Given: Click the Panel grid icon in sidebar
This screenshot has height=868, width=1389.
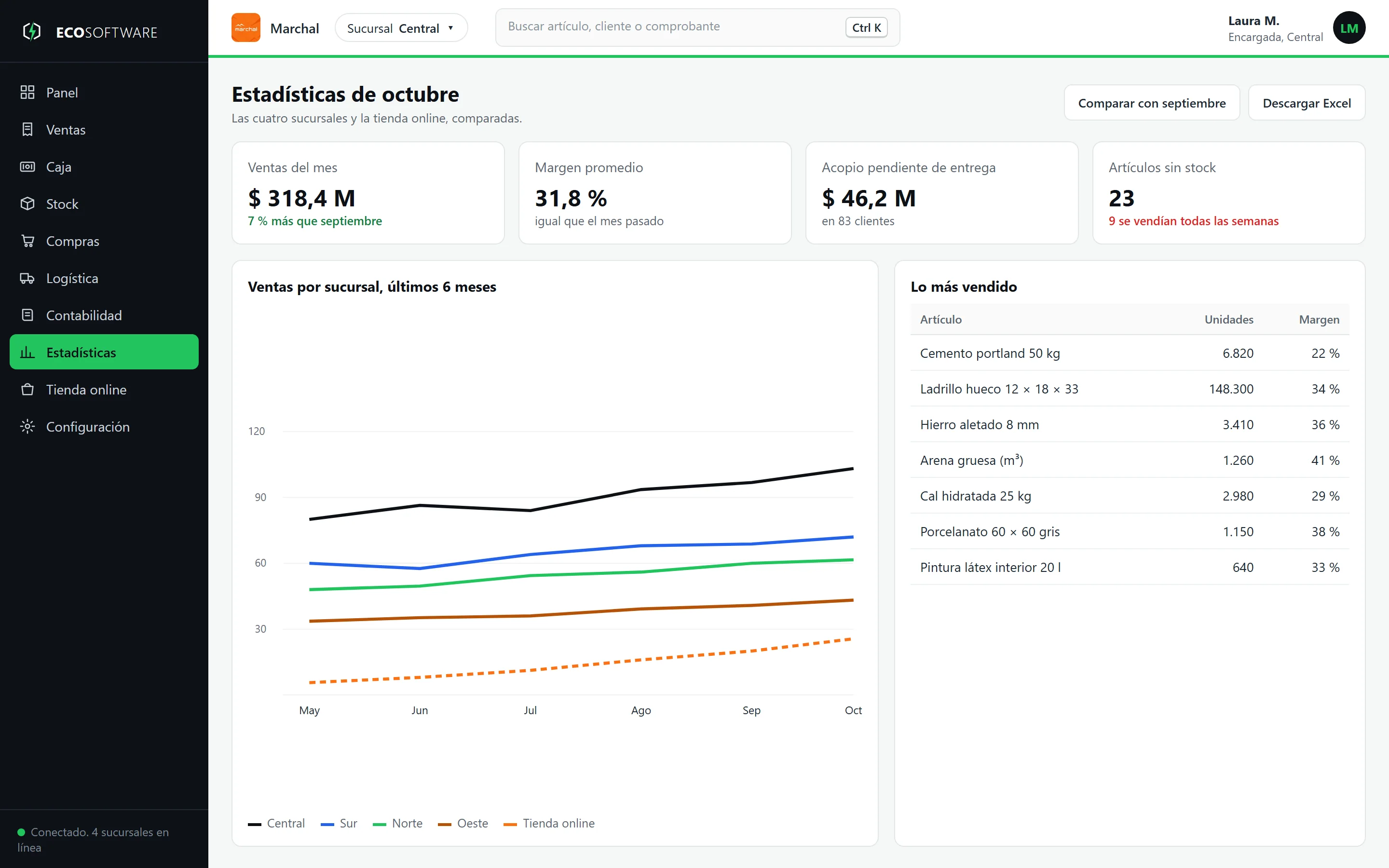Looking at the screenshot, I should pos(27,93).
